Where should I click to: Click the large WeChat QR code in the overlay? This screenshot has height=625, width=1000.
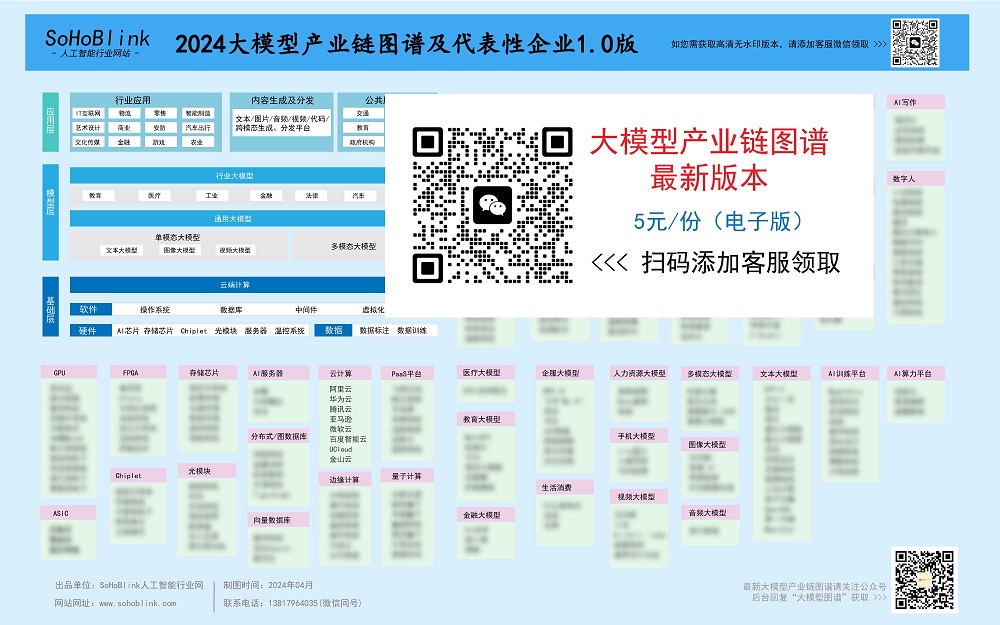coord(492,205)
